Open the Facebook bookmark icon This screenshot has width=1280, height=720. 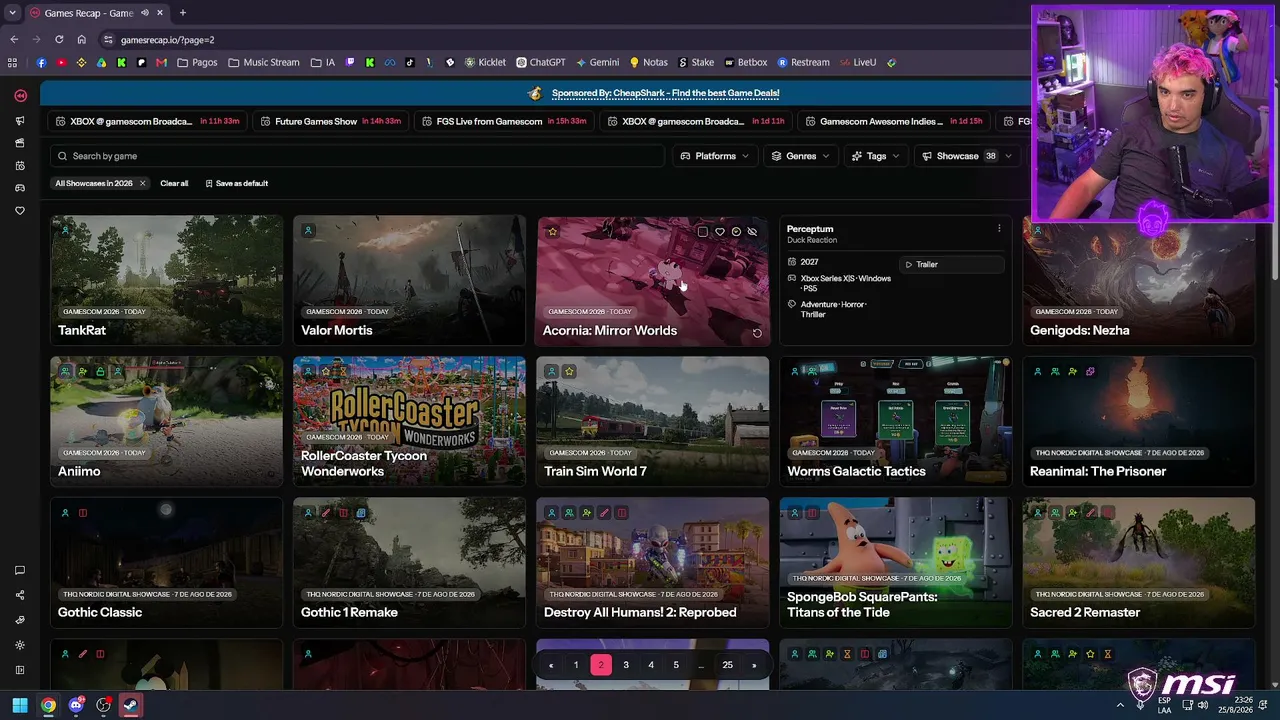click(41, 62)
